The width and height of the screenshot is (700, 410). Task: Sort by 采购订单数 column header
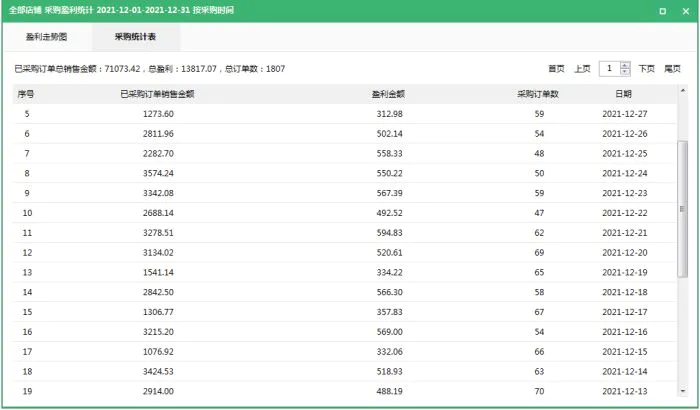[538, 94]
